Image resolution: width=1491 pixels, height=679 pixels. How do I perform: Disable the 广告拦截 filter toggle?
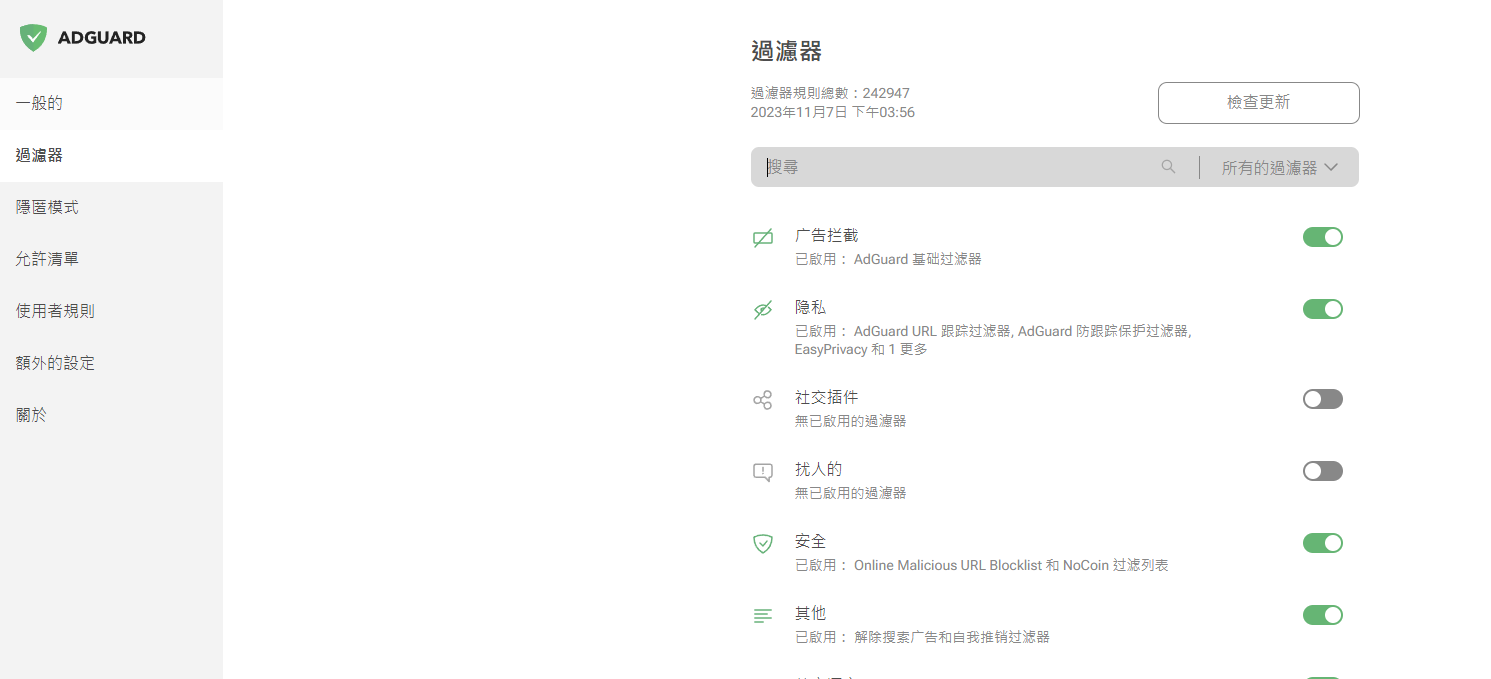coord(1322,237)
